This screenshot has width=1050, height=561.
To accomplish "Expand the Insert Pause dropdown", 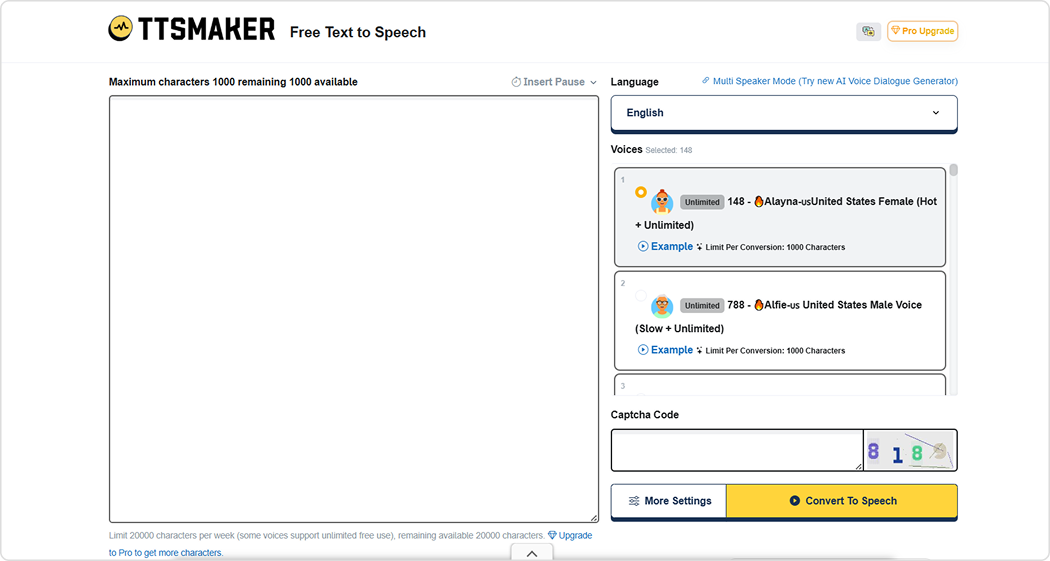I will click(554, 82).
